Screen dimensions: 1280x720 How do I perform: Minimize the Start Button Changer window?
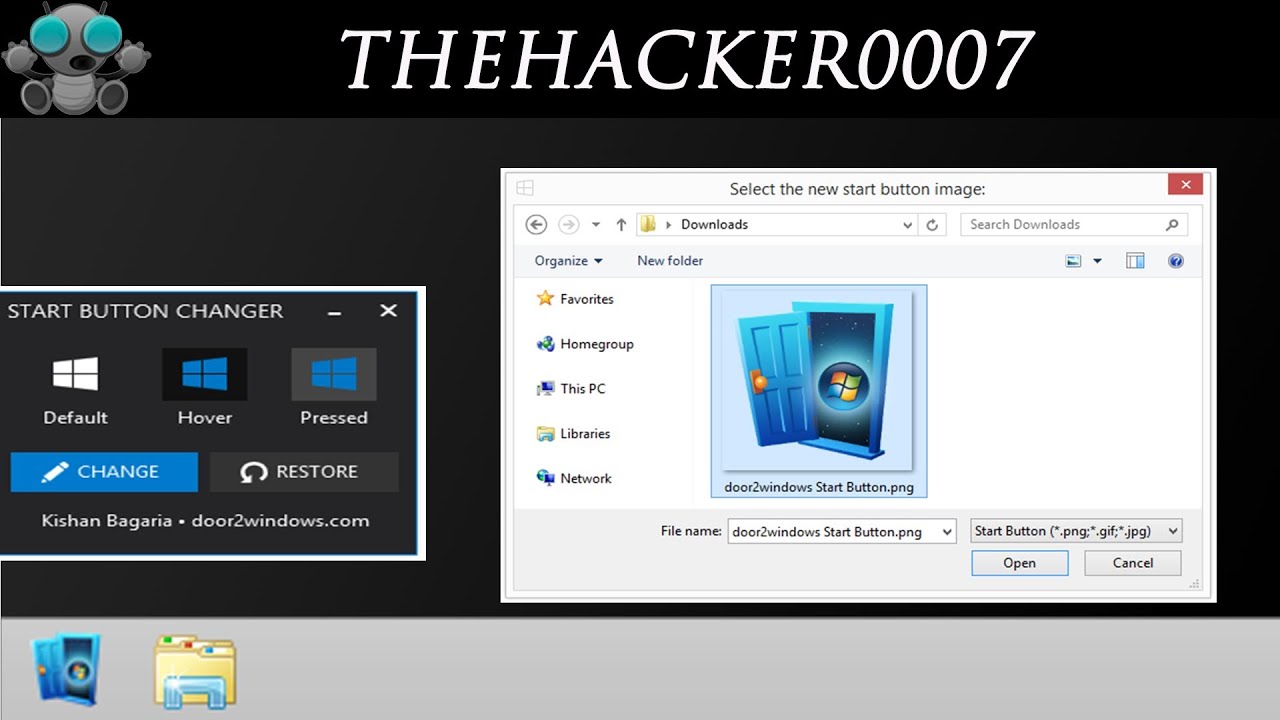(335, 312)
